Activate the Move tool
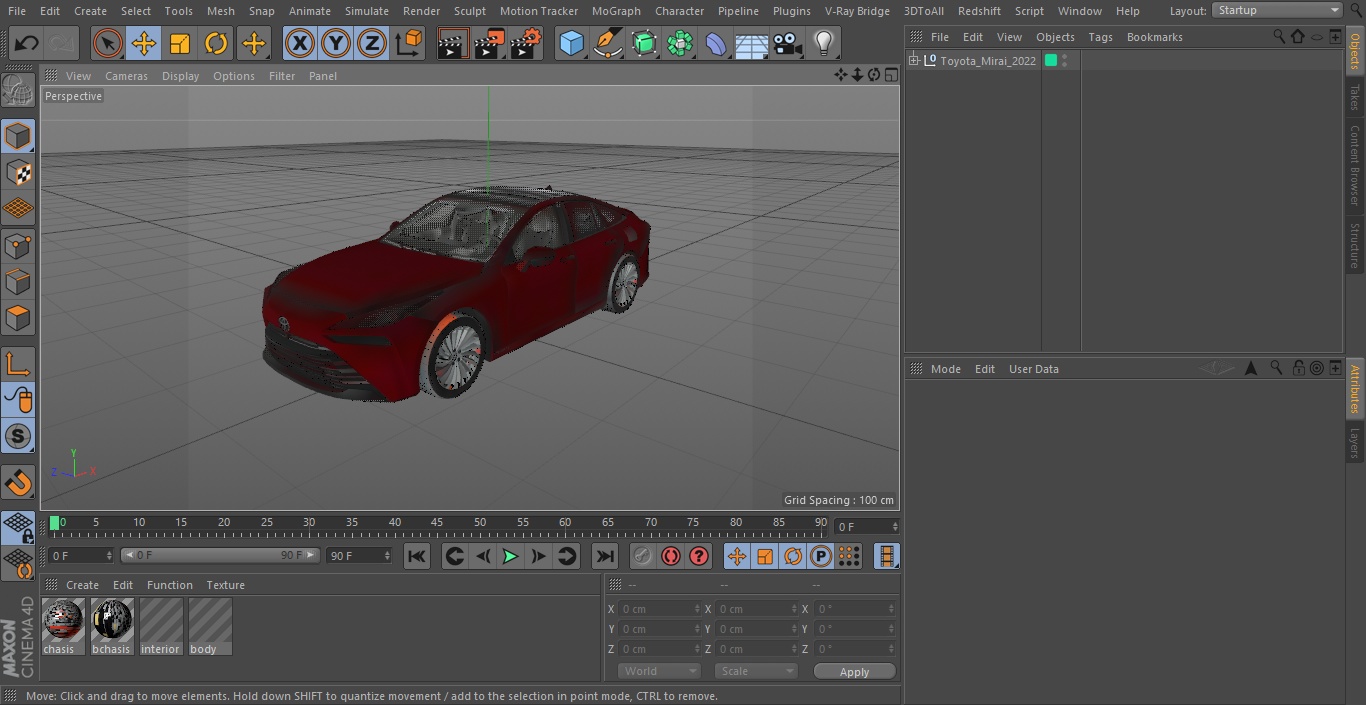Image resolution: width=1366 pixels, height=705 pixels. pos(144,43)
